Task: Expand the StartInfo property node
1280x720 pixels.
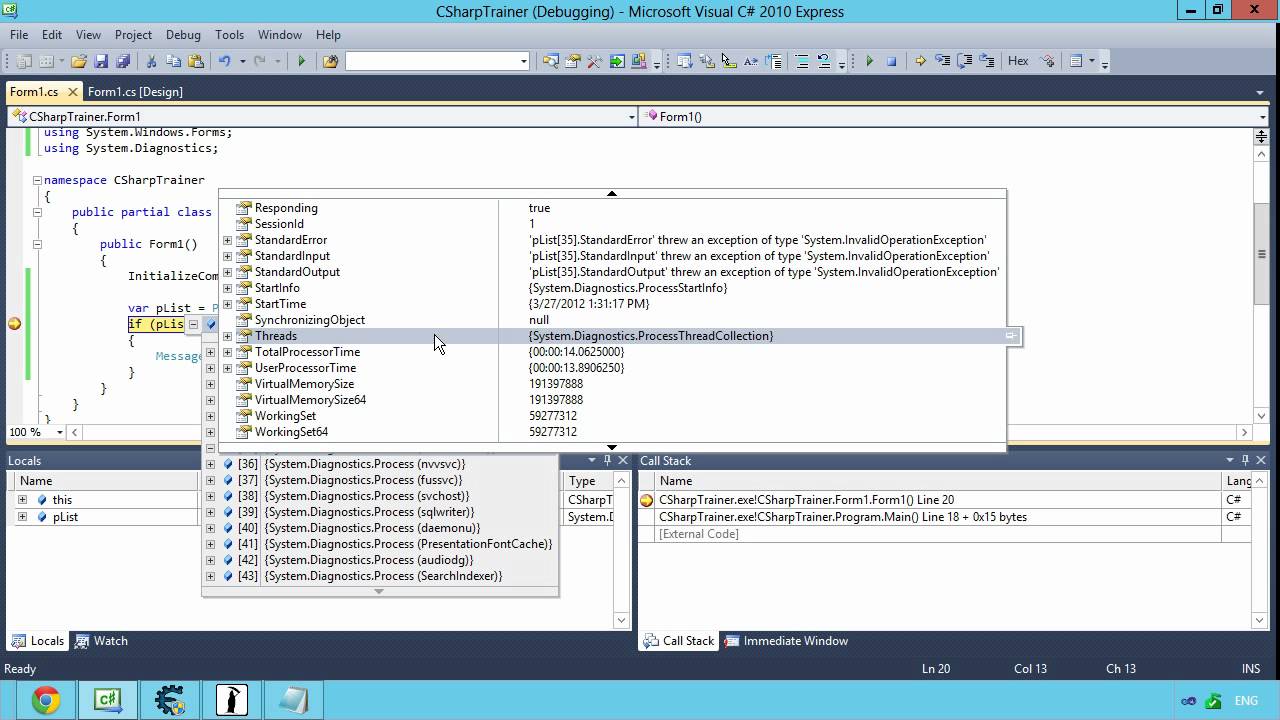Action: [227, 288]
